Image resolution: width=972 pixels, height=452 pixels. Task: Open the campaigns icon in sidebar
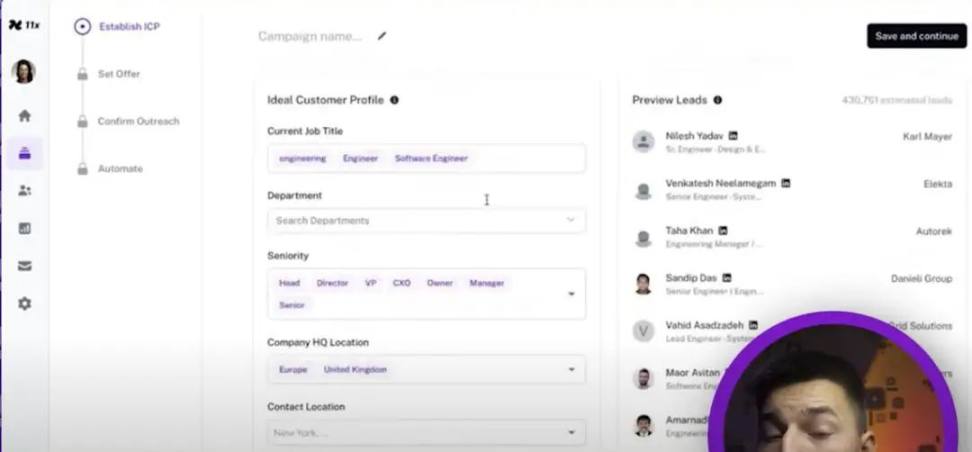25,153
